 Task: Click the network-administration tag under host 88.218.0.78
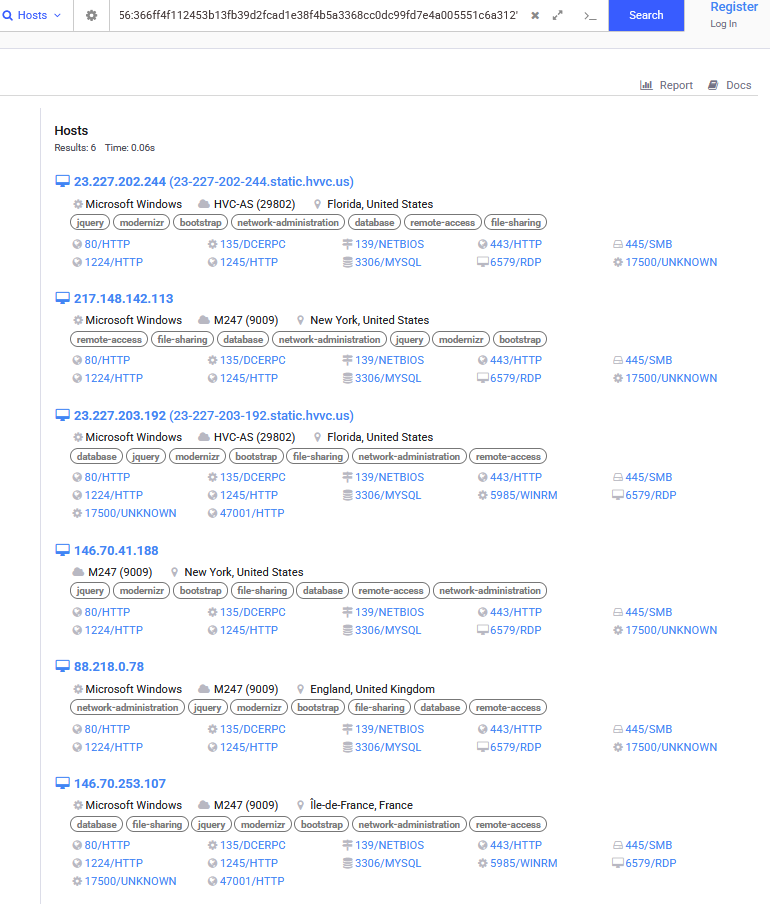click(x=128, y=708)
